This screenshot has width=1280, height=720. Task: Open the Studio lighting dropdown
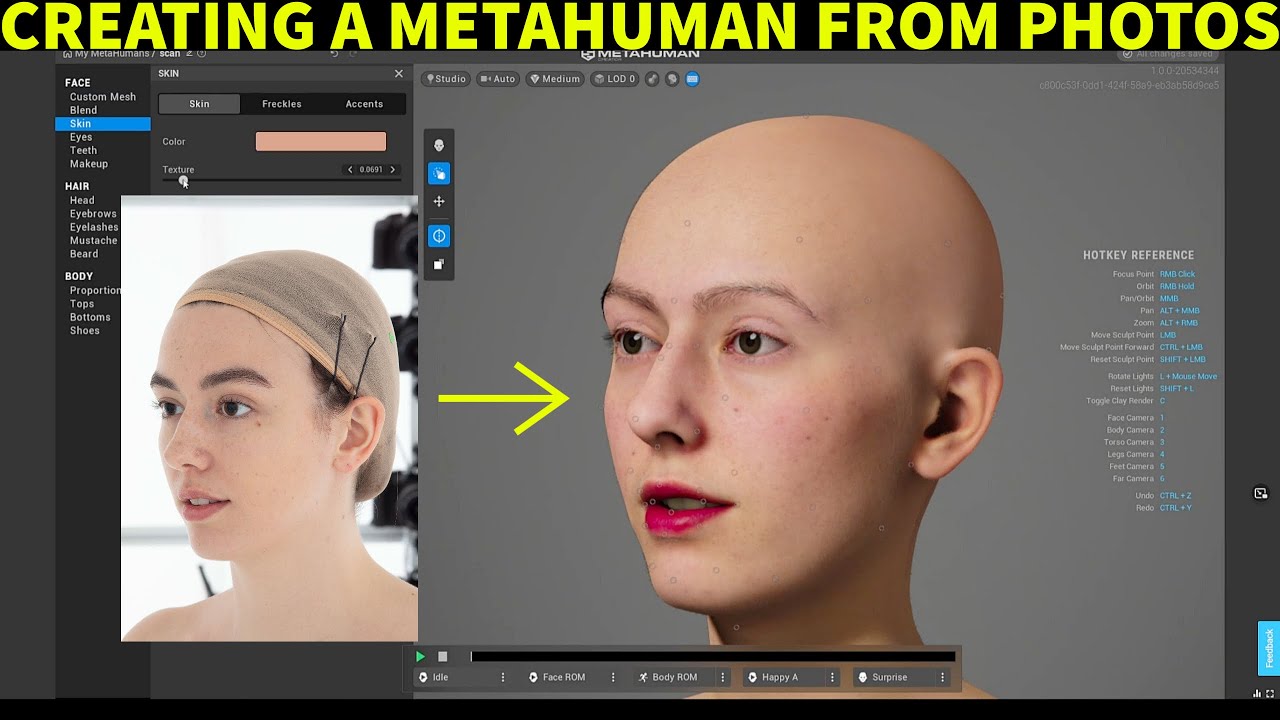(x=445, y=78)
